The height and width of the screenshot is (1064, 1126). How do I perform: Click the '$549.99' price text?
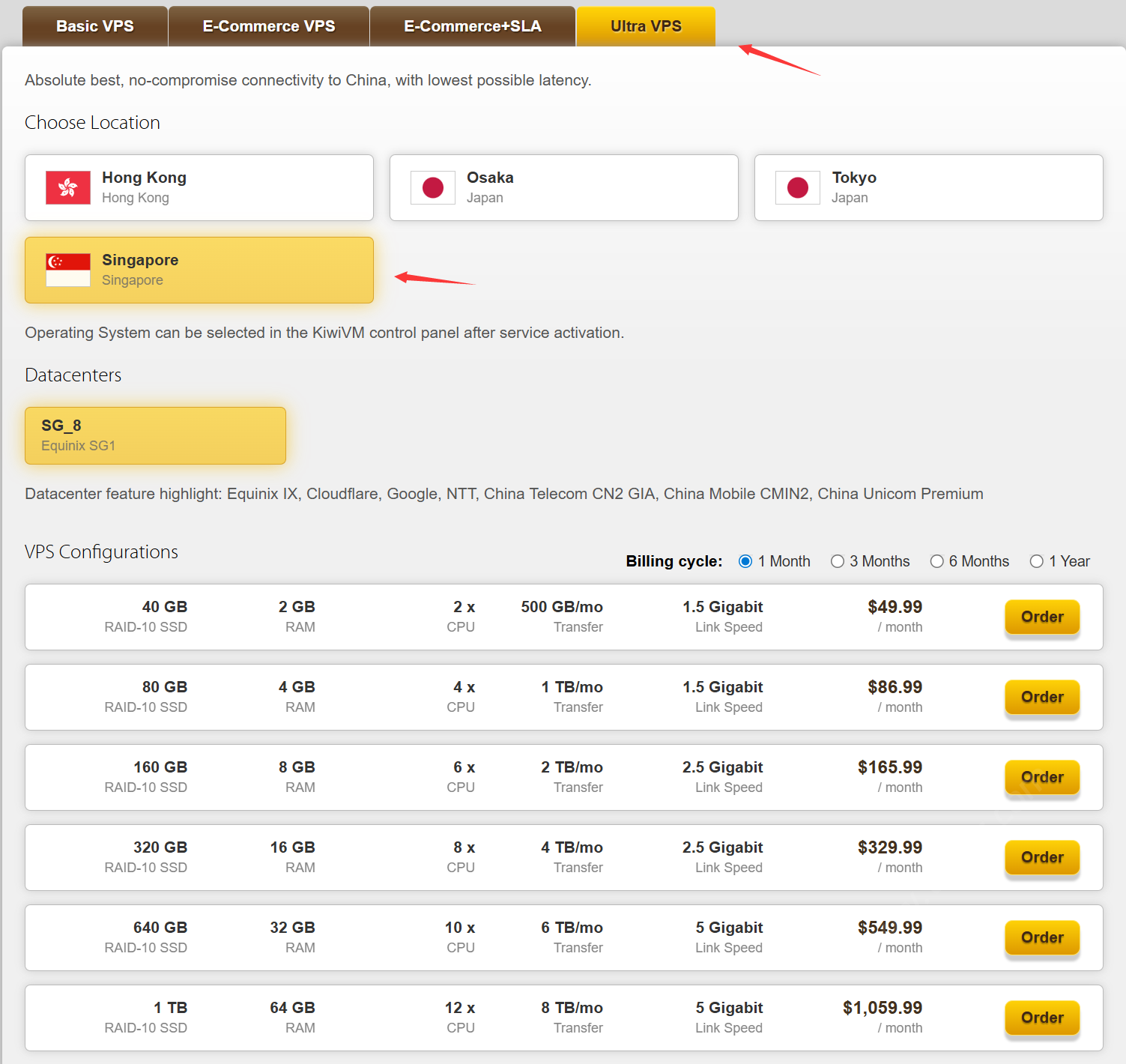890,928
